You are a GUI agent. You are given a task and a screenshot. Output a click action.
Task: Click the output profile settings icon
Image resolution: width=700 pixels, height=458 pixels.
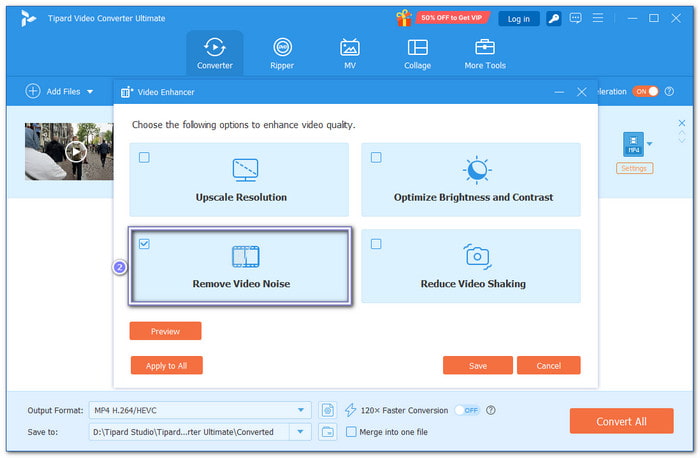coord(328,410)
